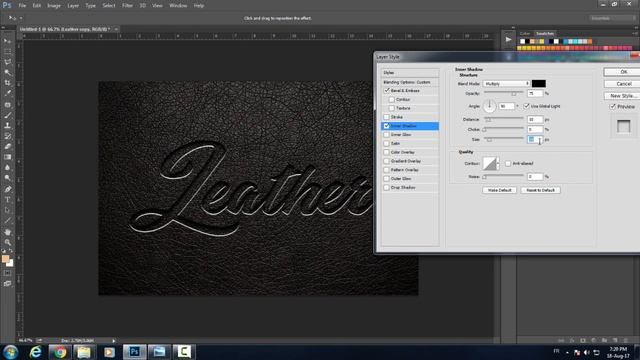The width and height of the screenshot is (640, 360).
Task: Select the Hand tool
Action: [7, 232]
